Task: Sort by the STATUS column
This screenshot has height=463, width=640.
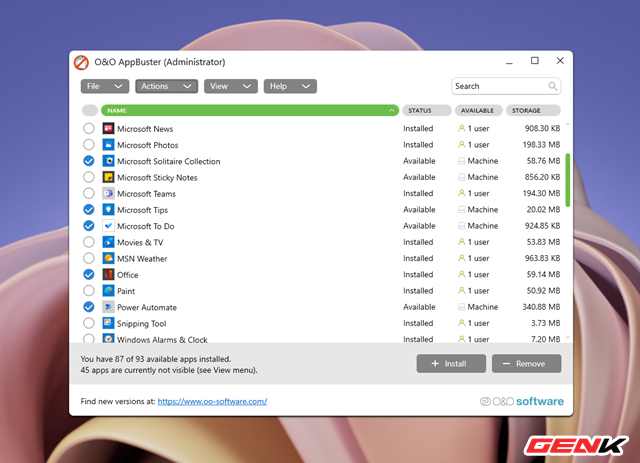Action: 427,110
